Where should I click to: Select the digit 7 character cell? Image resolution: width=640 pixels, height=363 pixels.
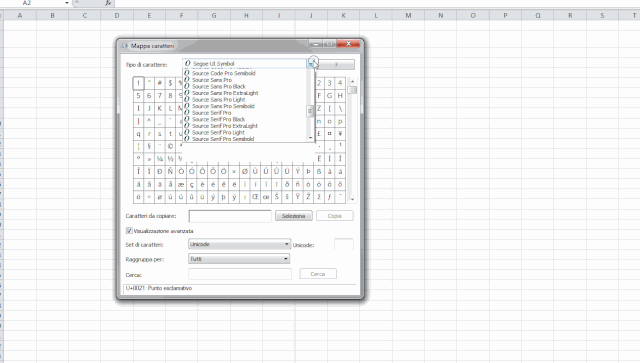pyautogui.click(x=160, y=96)
